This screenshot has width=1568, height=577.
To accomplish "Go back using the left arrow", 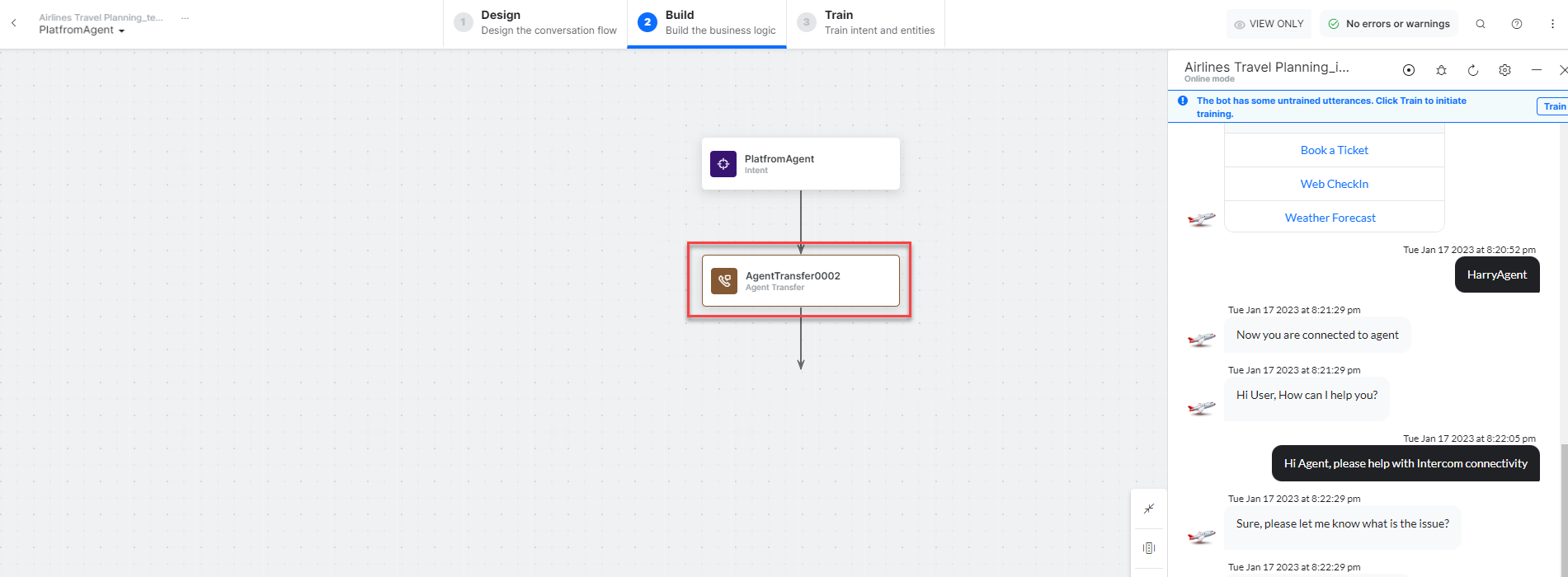I will tap(14, 23).
